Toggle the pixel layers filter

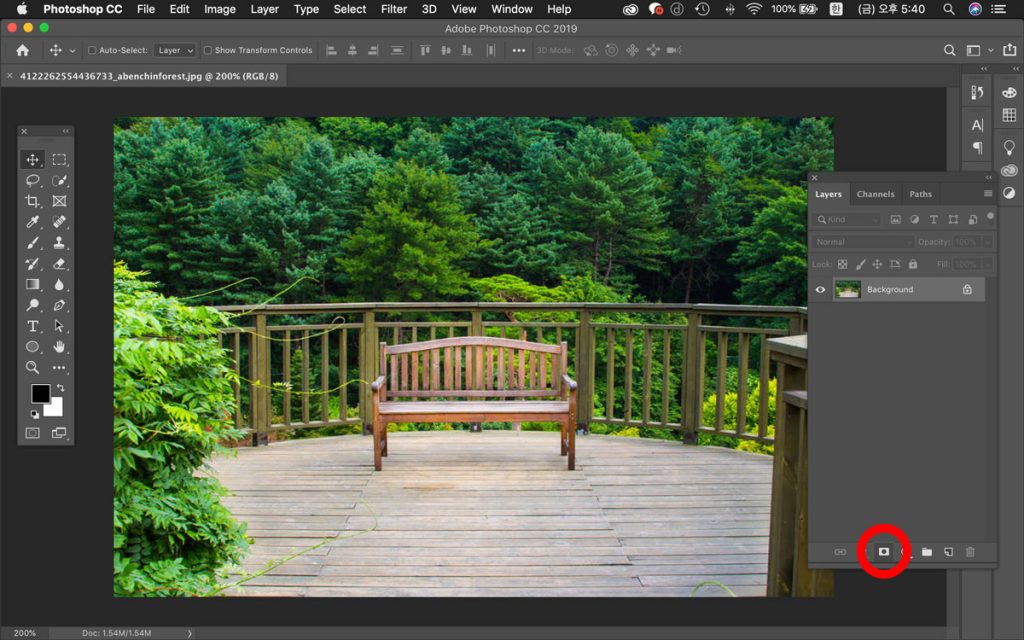pyautogui.click(x=895, y=220)
